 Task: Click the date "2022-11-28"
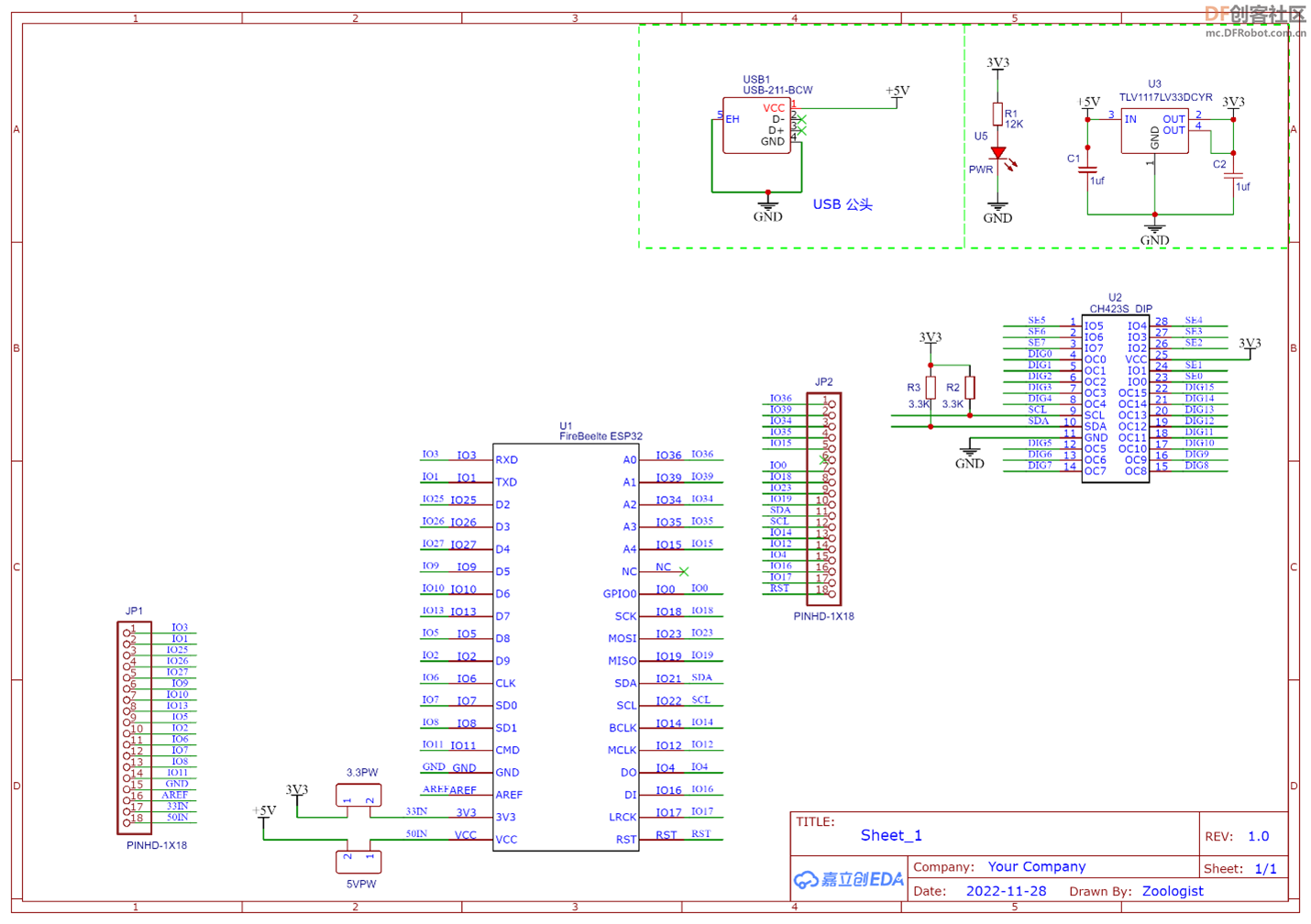coord(1007,891)
